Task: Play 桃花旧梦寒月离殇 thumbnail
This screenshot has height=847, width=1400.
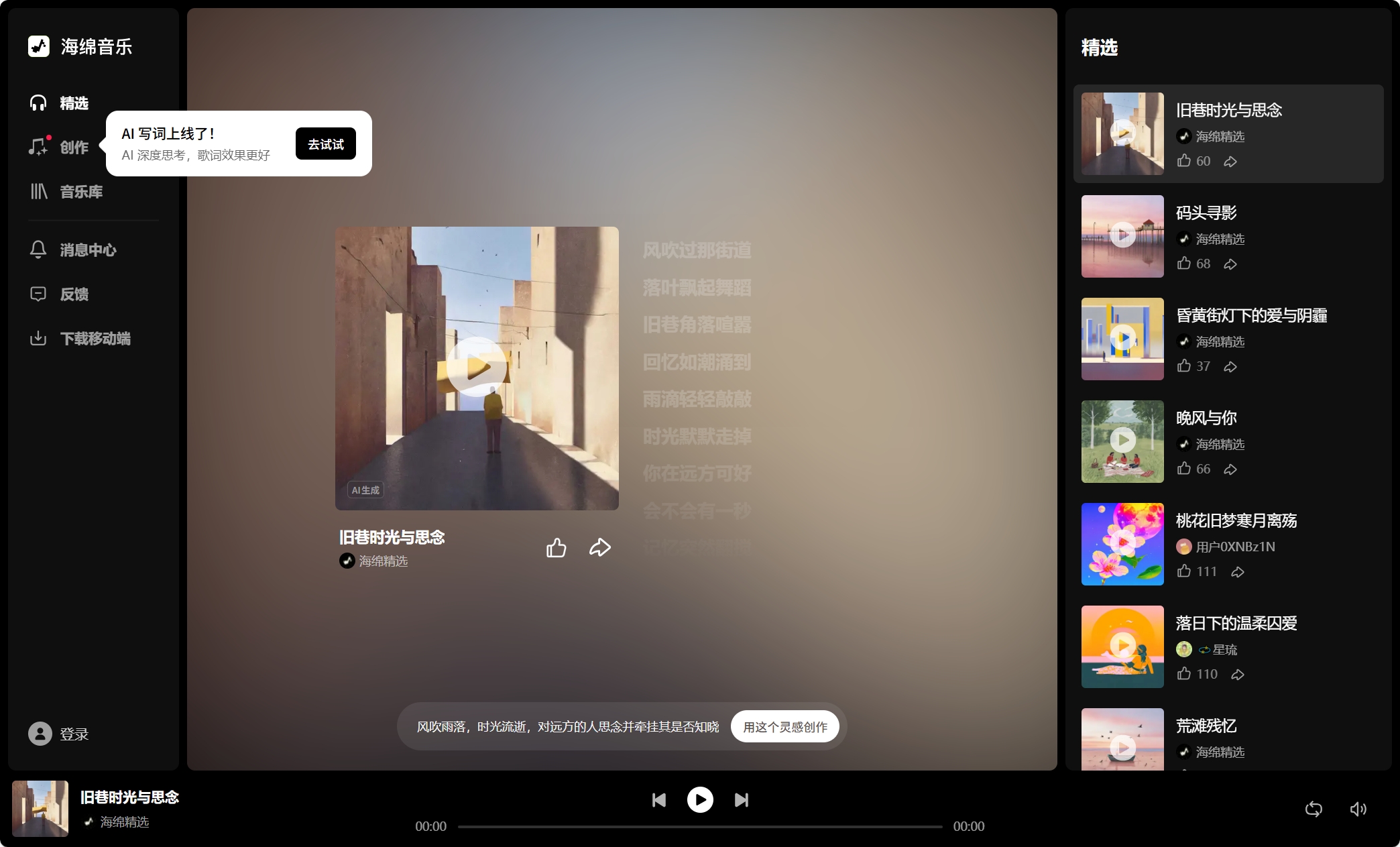Action: tap(1122, 544)
